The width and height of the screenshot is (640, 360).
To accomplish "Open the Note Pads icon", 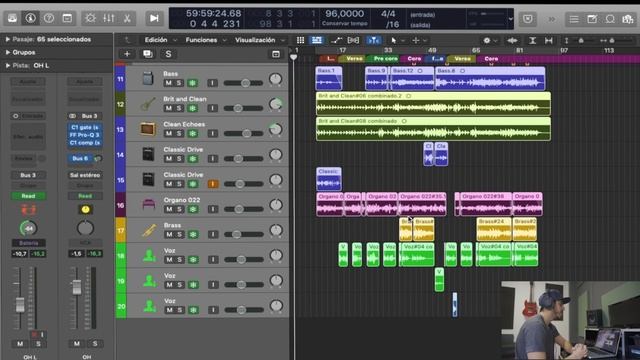I will pyautogui.click(x=592, y=19).
